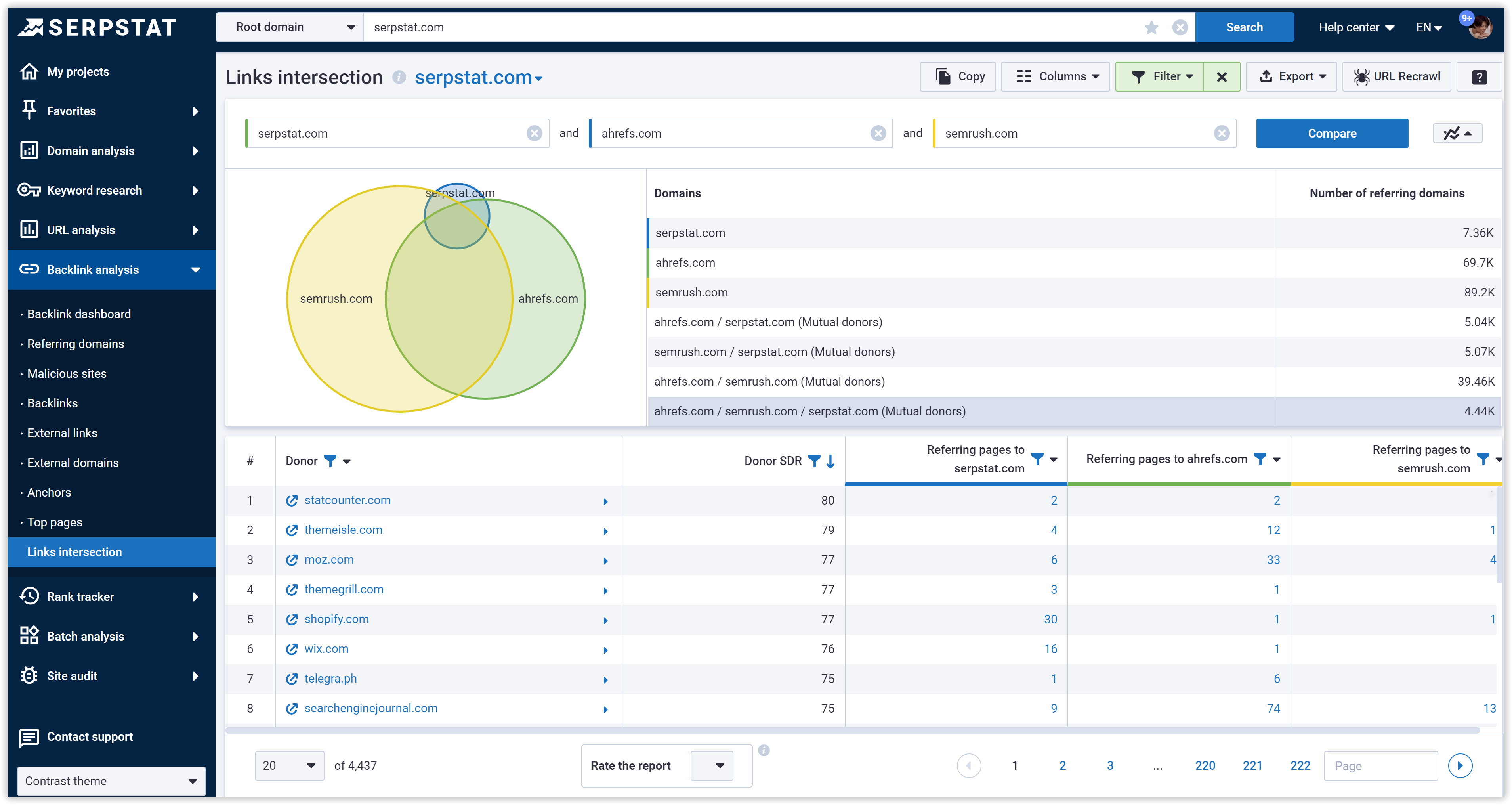
Task: Click the URL Recrawl spider button
Action: tap(1396, 77)
